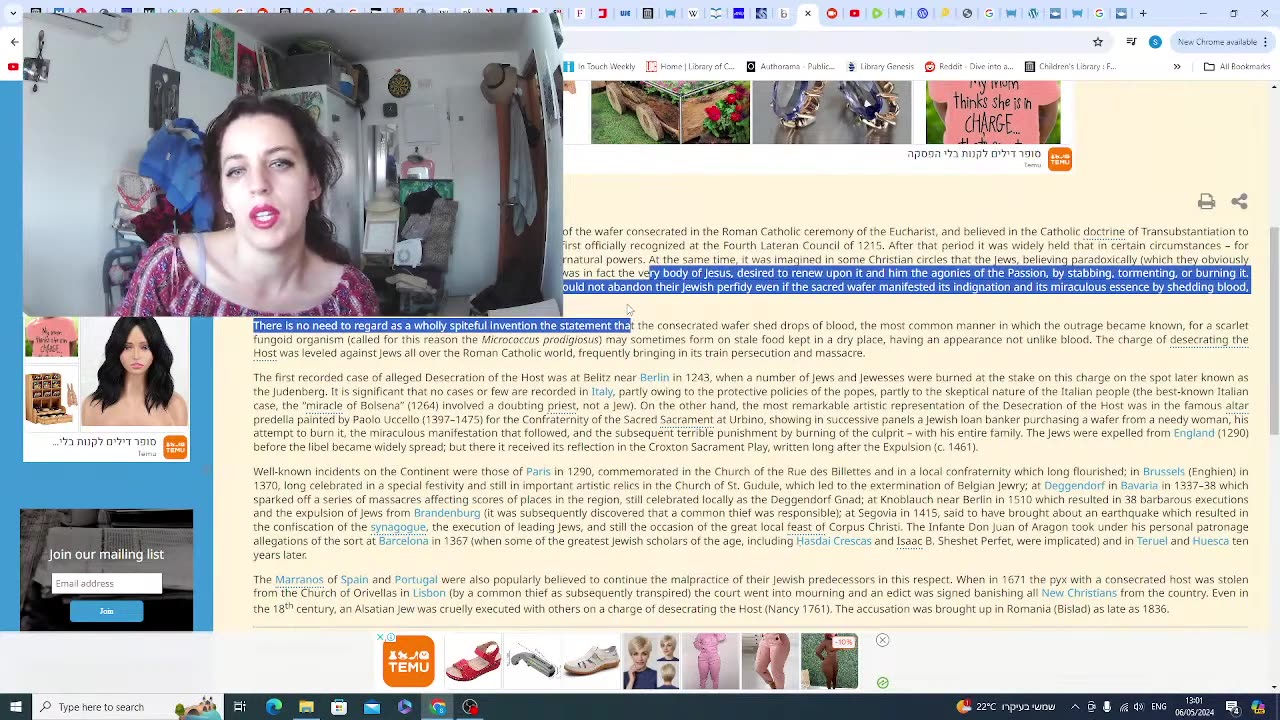Switch input language from ENG

point(1159,707)
